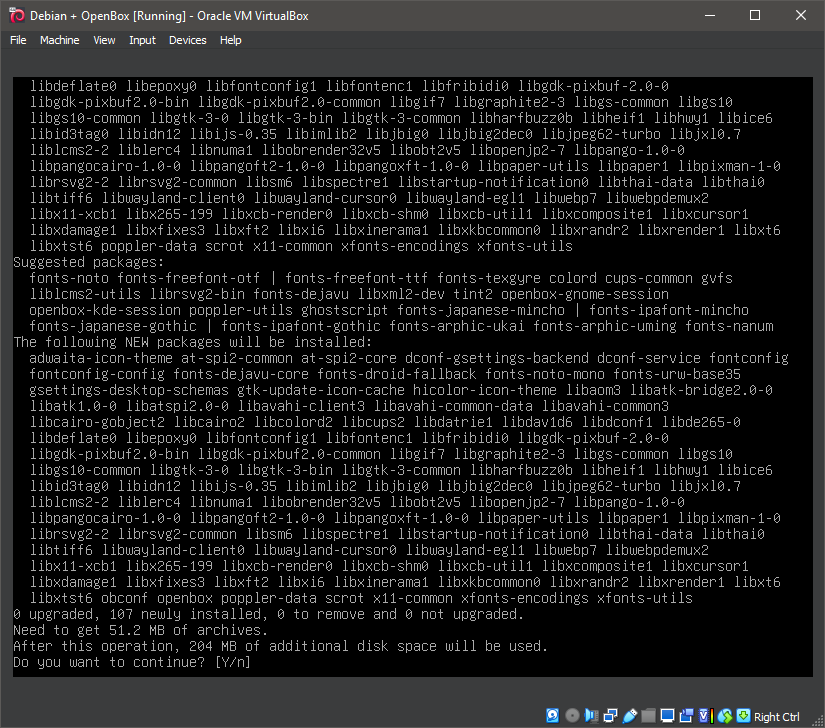Click the virtualization features V icon
This screenshot has width=825, height=728.
(x=702, y=715)
